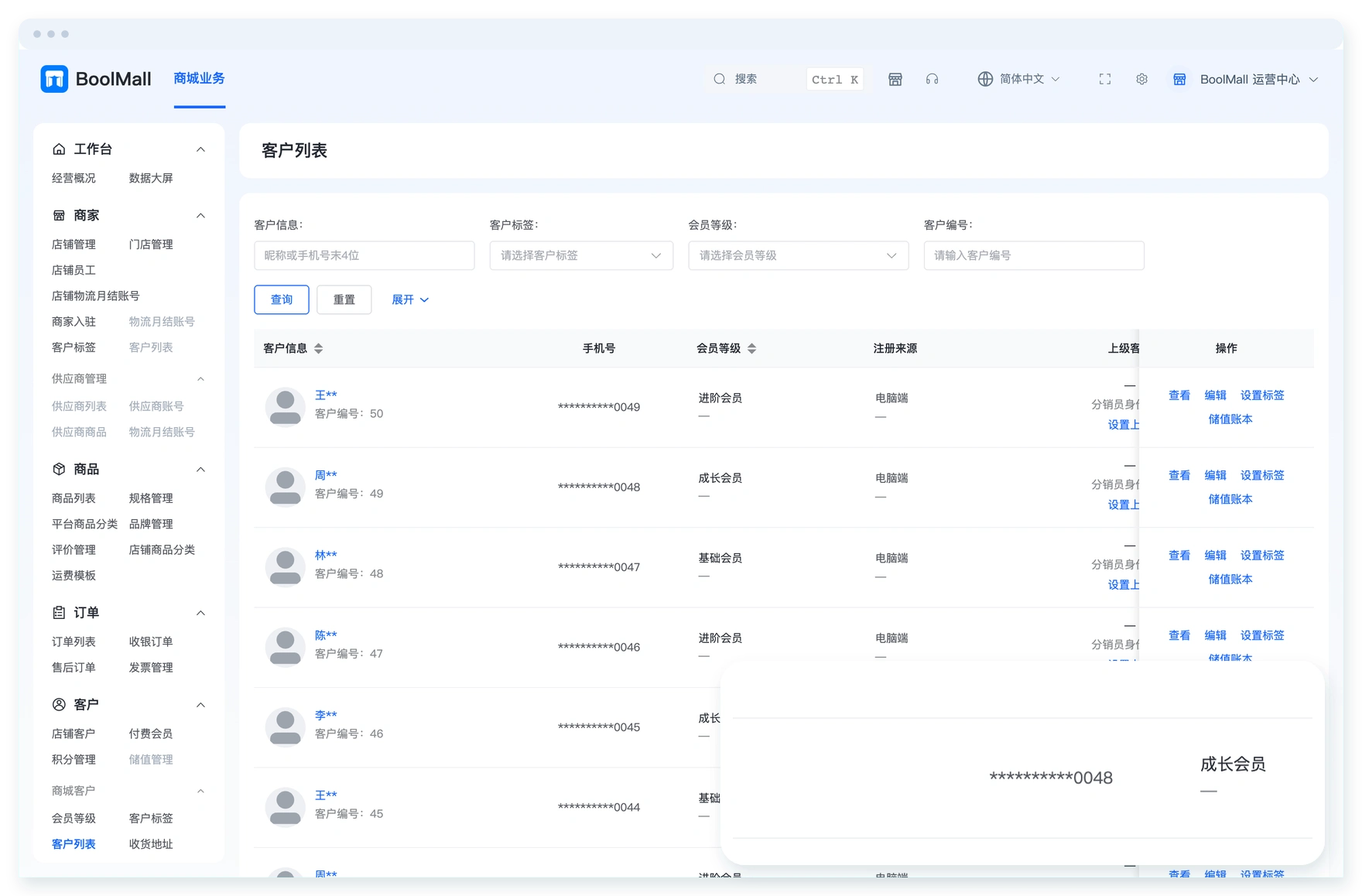Click 查看 for customer 王** number 50
This screenshot has height=896, width=1362.
(1179, 395)
